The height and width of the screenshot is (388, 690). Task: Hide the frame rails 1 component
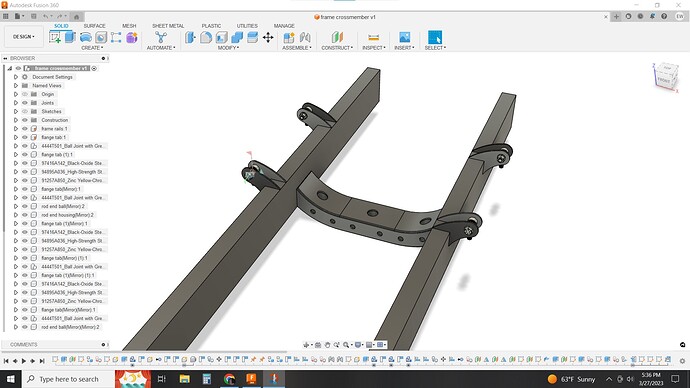(25, 128)
